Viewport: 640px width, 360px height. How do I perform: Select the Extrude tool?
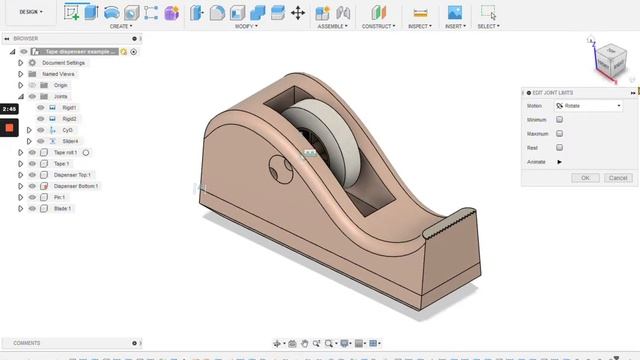(x=91, y=12)
